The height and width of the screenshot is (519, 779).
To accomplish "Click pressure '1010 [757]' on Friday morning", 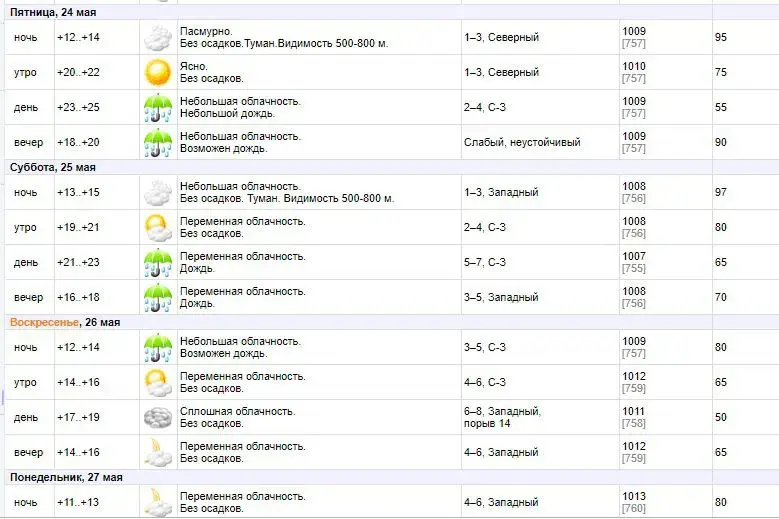I will click(634, 72).
